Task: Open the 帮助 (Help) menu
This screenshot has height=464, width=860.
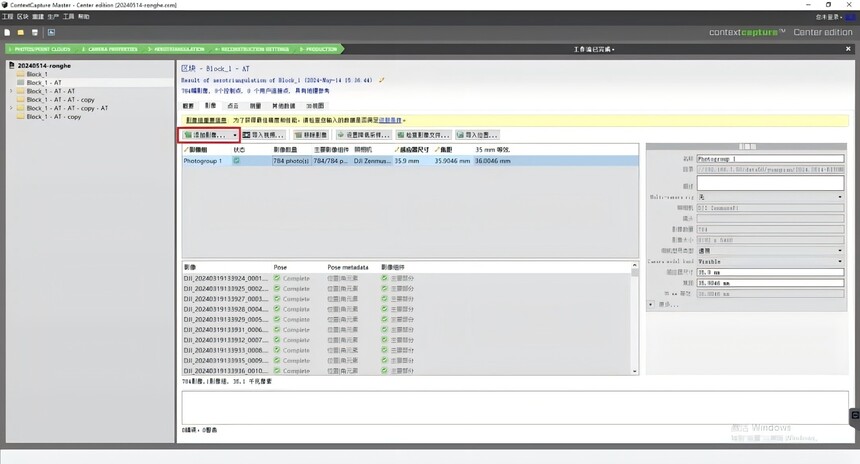Action: [x=83, y=17]
